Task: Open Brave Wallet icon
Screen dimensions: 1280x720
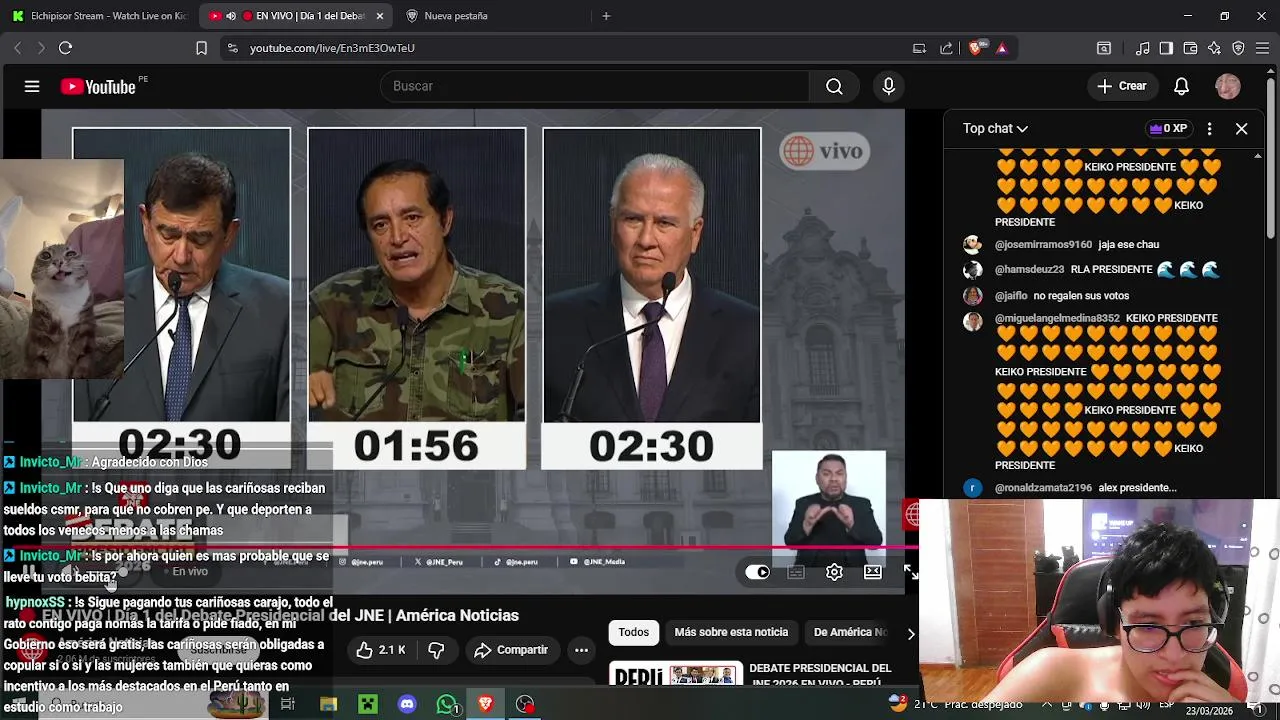Action: coord(1190,48)
